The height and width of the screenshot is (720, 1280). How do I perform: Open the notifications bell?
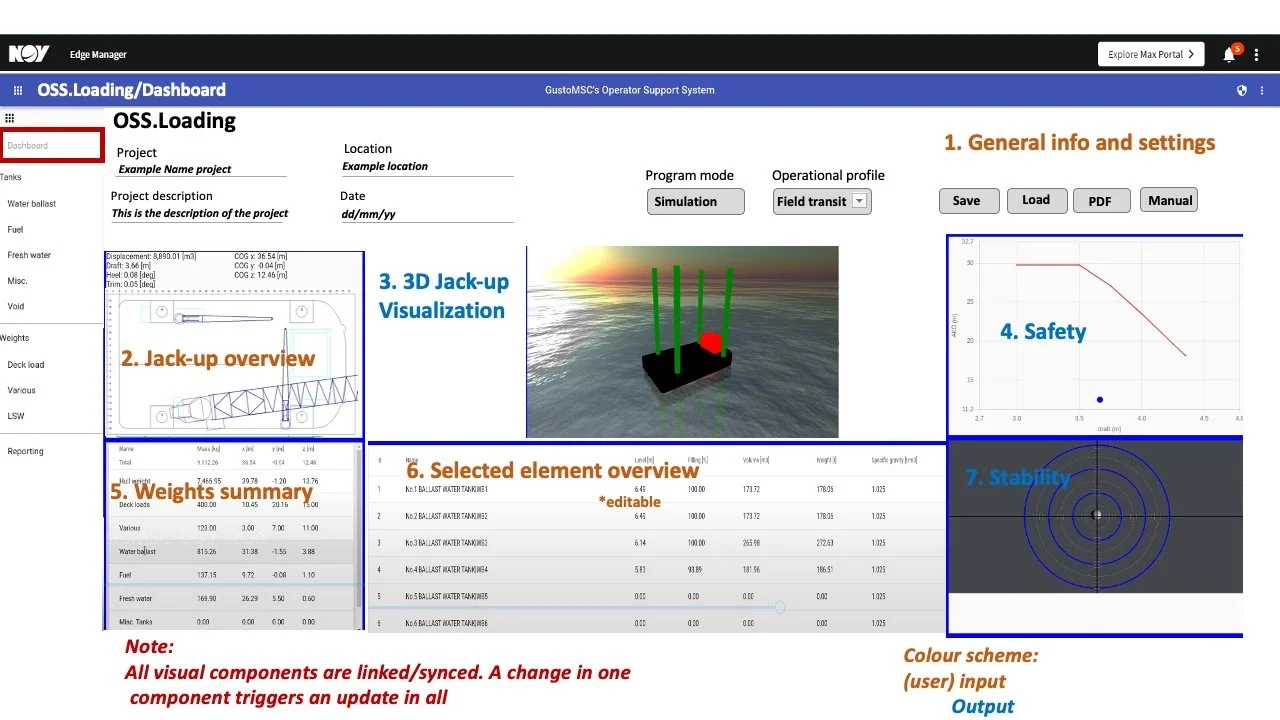point(1229,55)
